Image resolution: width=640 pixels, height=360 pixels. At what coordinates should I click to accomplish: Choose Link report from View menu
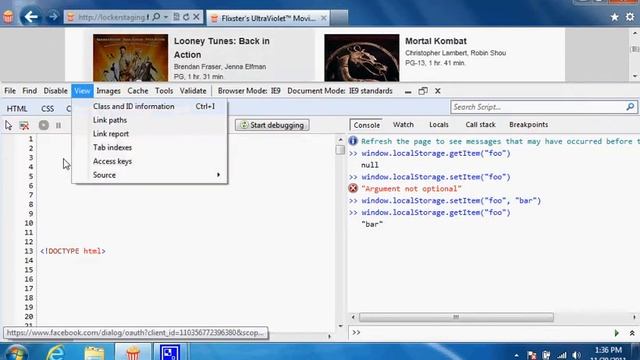tap(149, 133)
